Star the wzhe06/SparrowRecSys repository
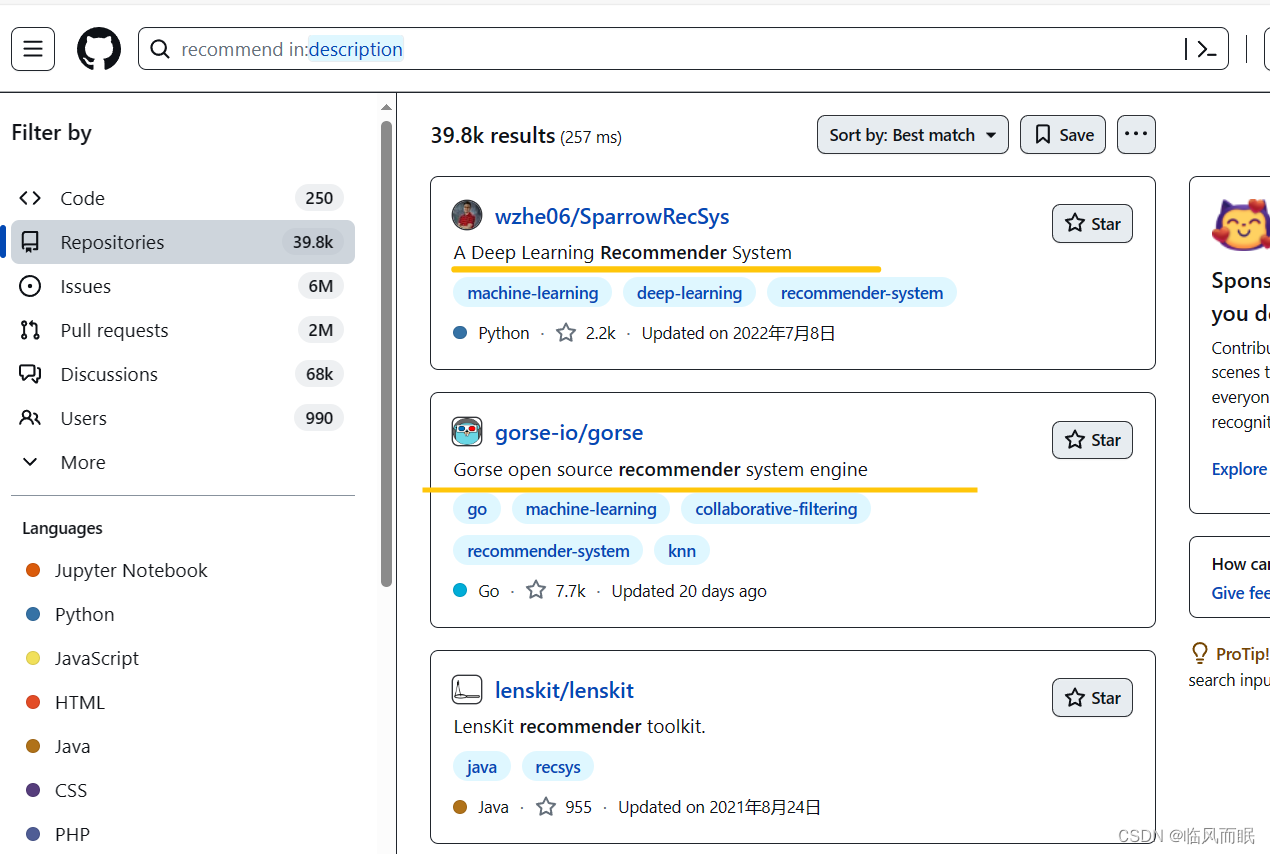Screen dimensions: 1270x854 pos(1092,223)
